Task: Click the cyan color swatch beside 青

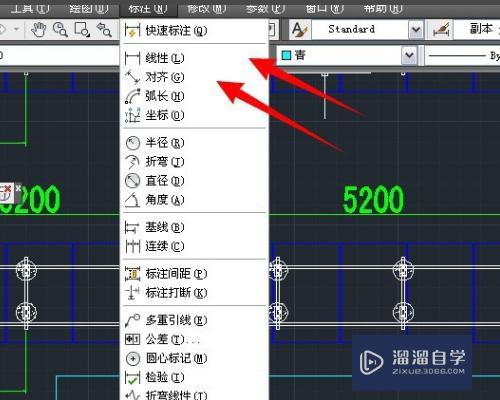Action: point(286,55)
